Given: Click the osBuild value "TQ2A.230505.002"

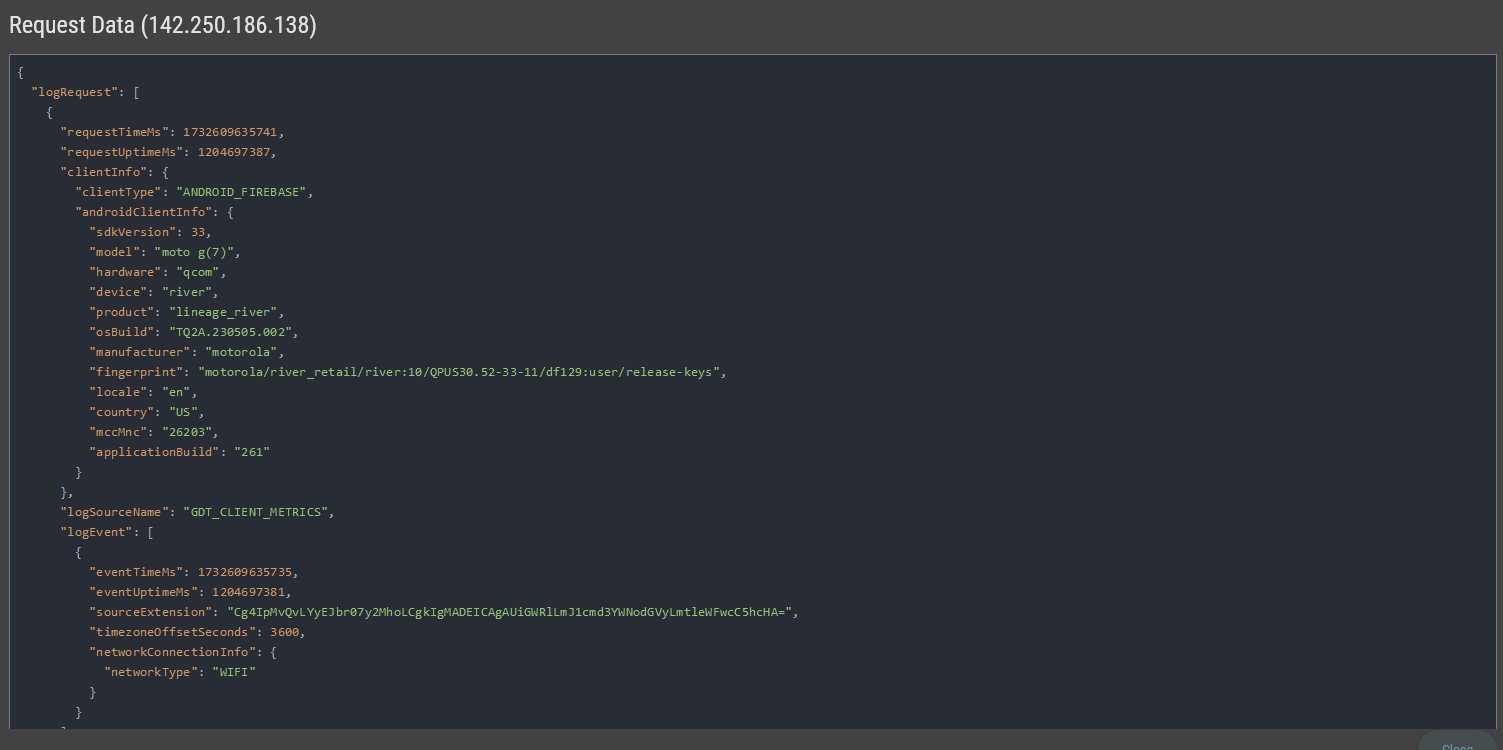Looking at the screenshot, I should click(234, 332).
